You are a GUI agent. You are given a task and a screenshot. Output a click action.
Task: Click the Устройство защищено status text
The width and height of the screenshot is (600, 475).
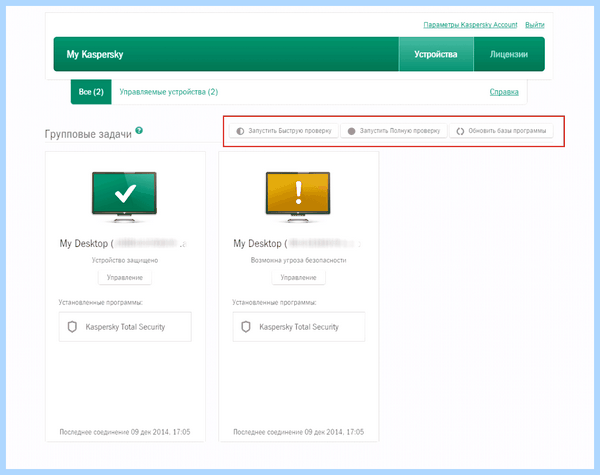[125, 260]
